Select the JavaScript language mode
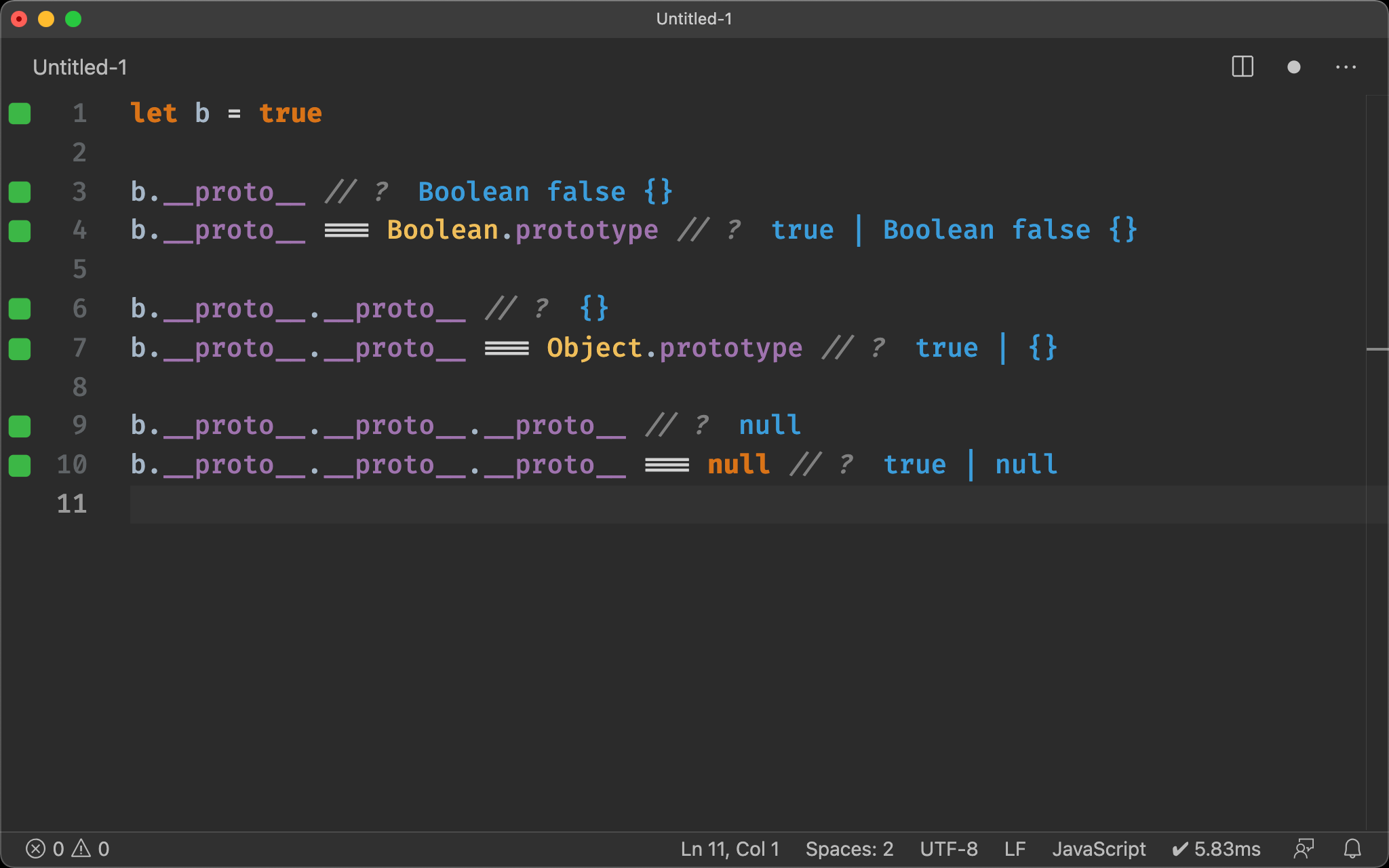This screenshot has width=1389, height=868. coord(1099,849)
